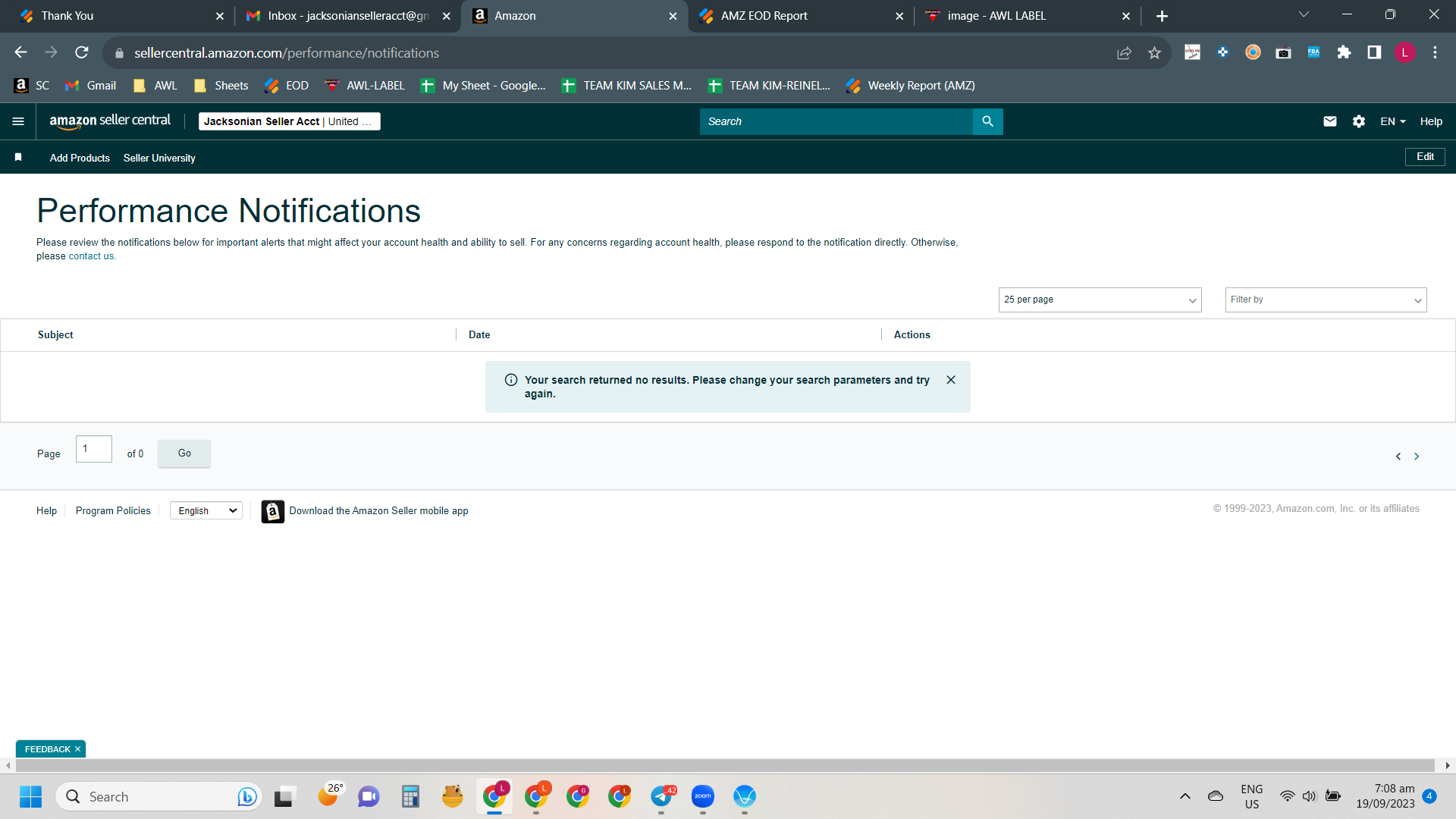Open Chrome side panel icon
The width and height of the screenshot is (1456, 819).
tap(1374, 52)
